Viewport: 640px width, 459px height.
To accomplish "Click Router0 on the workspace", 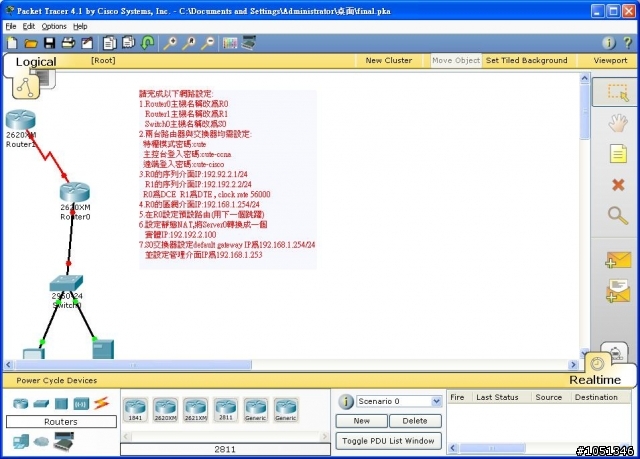I will pos(75,192).
